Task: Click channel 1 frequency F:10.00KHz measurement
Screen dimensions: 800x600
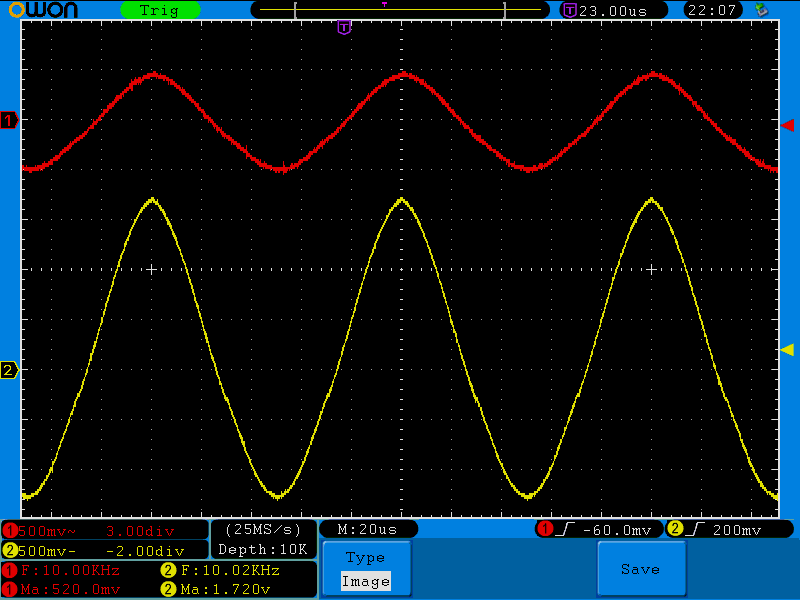Action: click(x=70, y=570)
